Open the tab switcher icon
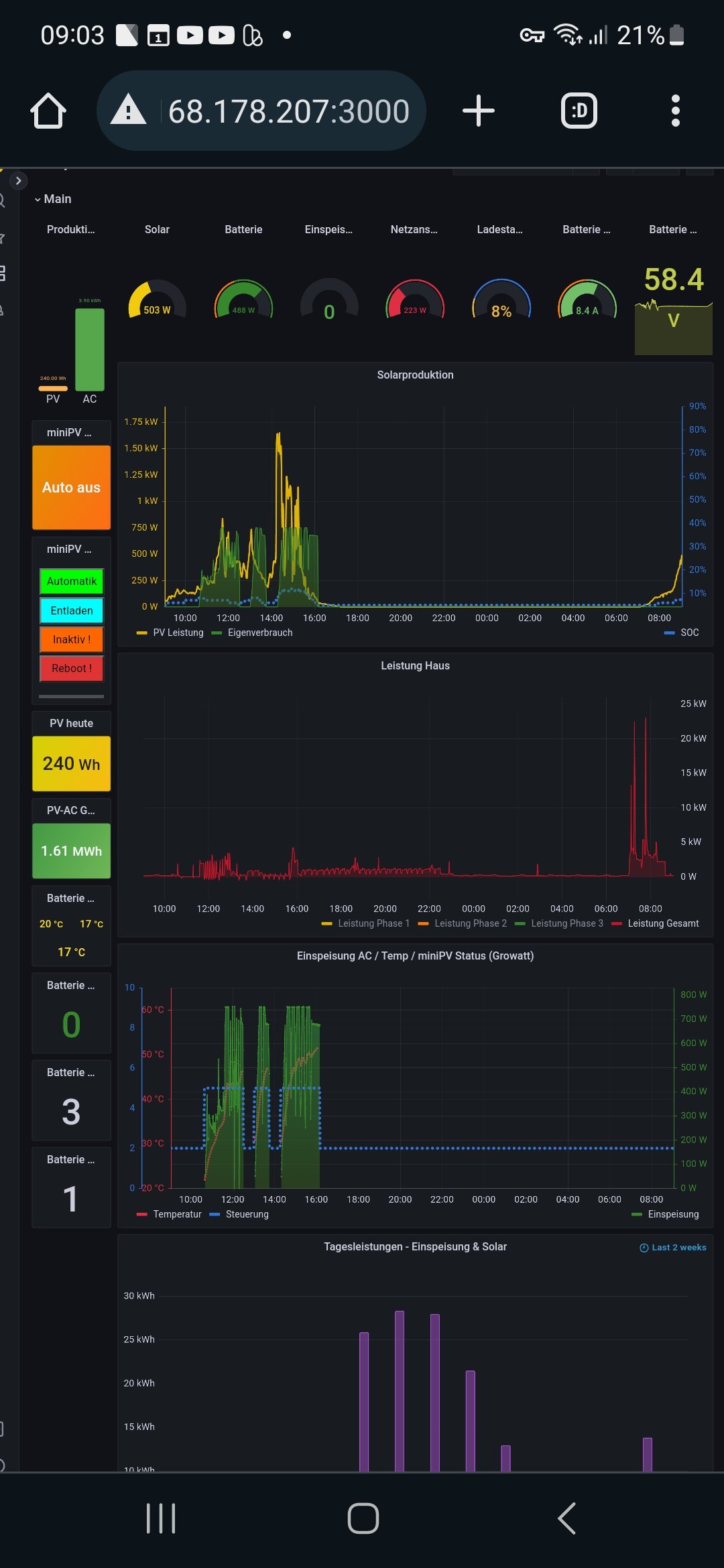The width and height of the screenshot is (724, 1568). [579, 111]
